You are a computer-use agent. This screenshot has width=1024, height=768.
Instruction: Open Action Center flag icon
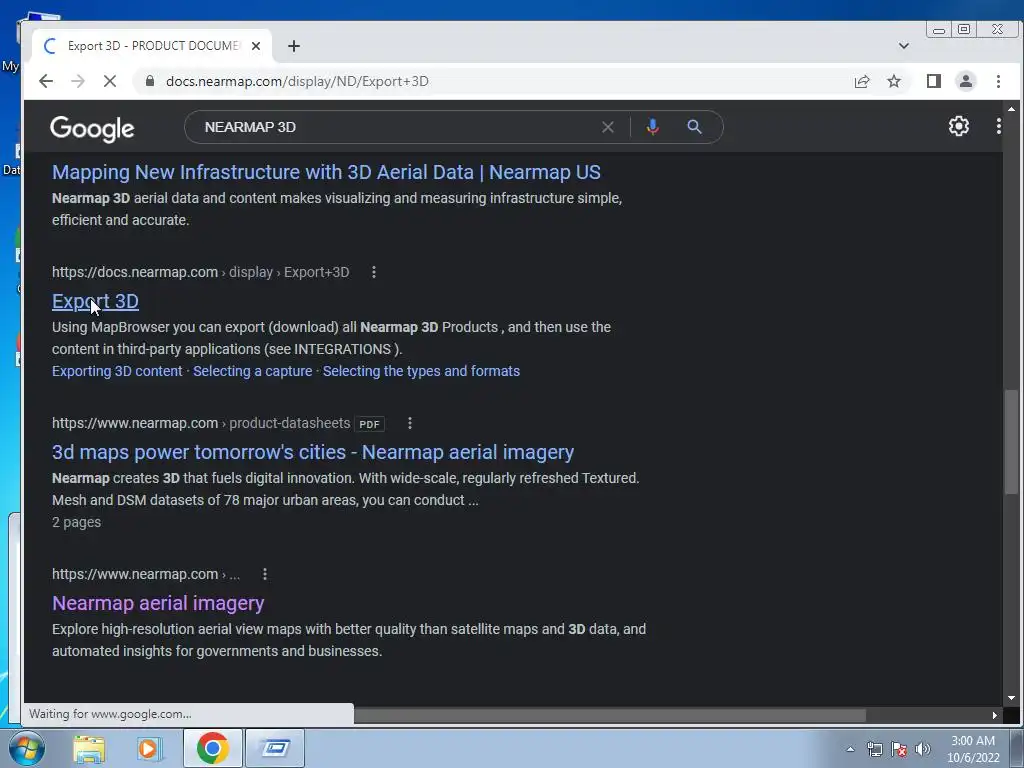[x=899, y=749]
